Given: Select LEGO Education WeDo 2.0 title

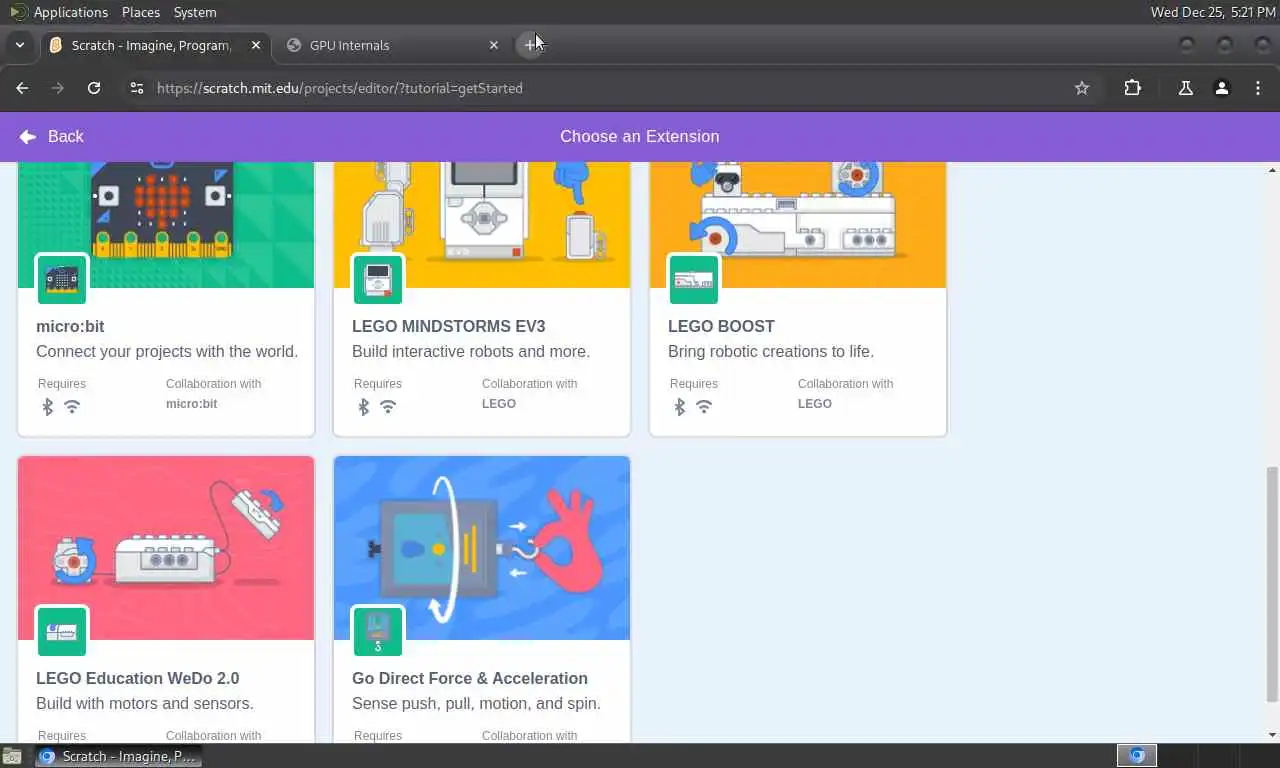Looking at the screenshot, I should click(138, 678).
